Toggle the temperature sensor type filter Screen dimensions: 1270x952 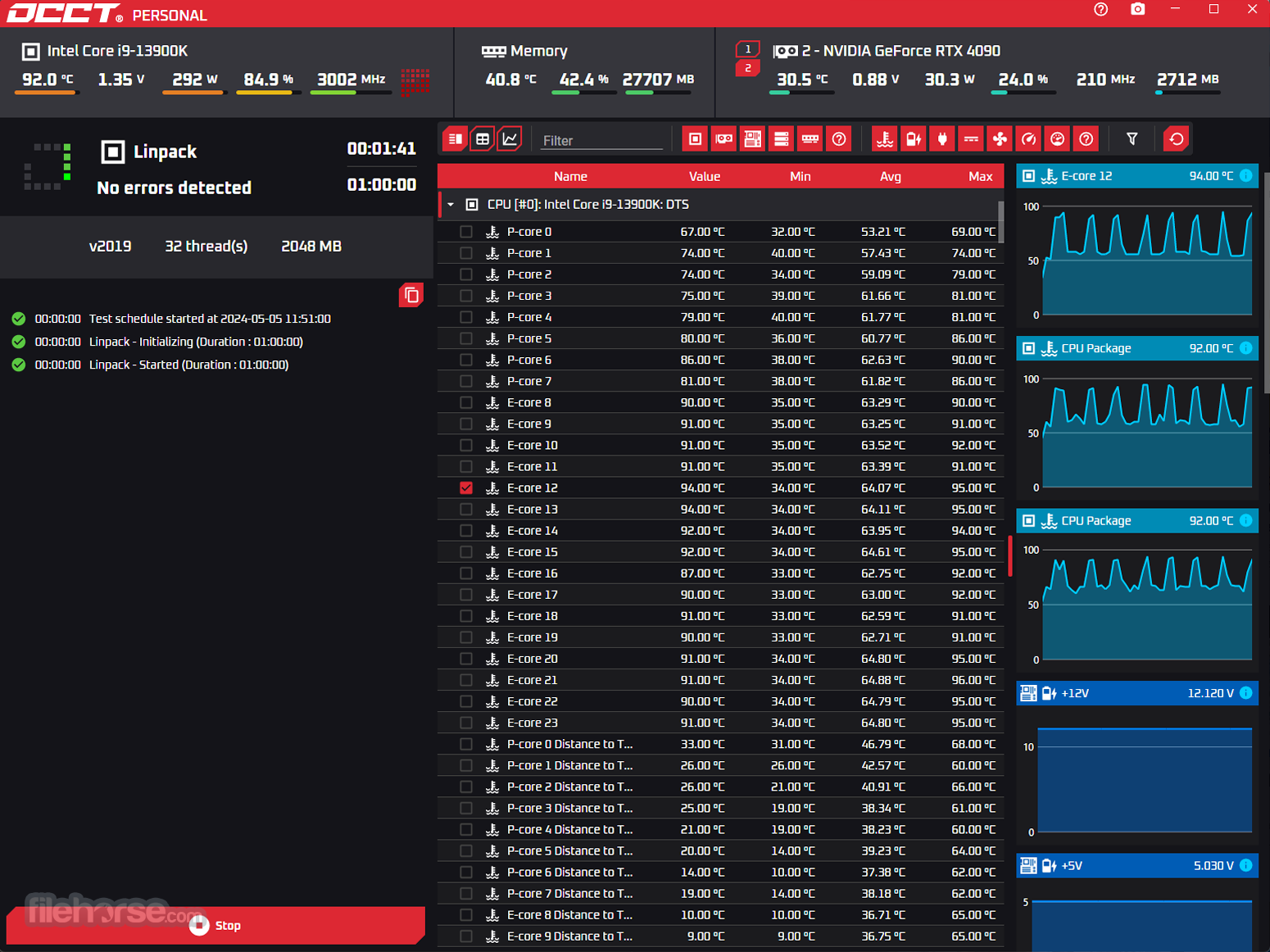[885, 139]
